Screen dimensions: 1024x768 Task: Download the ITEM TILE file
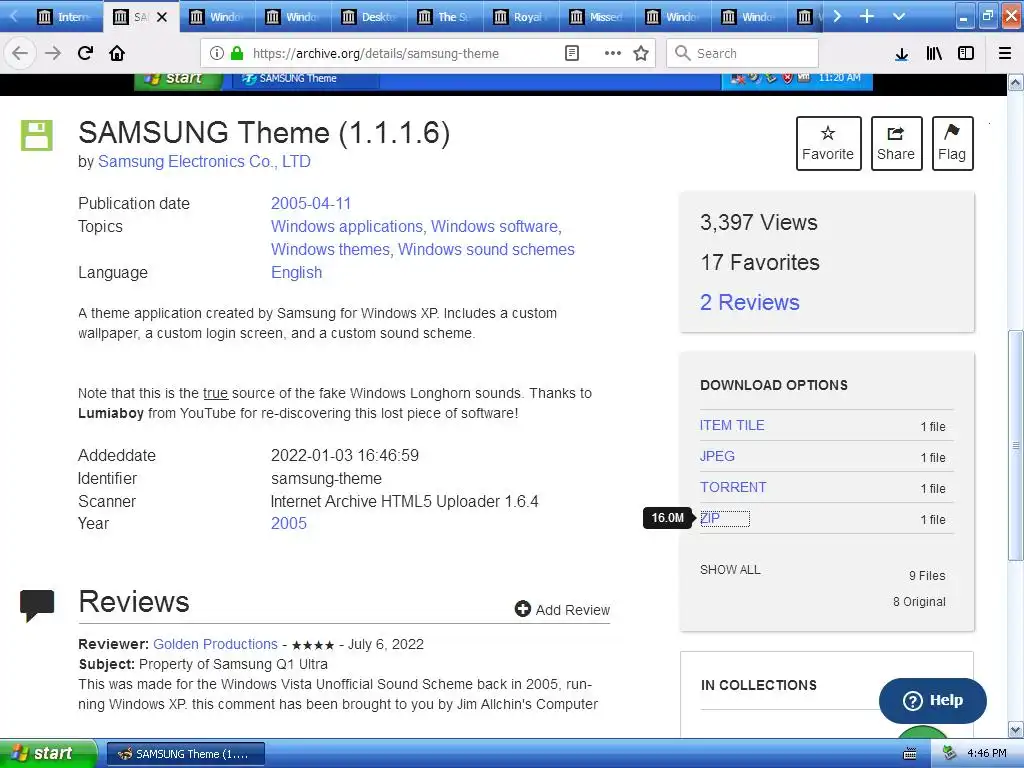coord(731,425)
